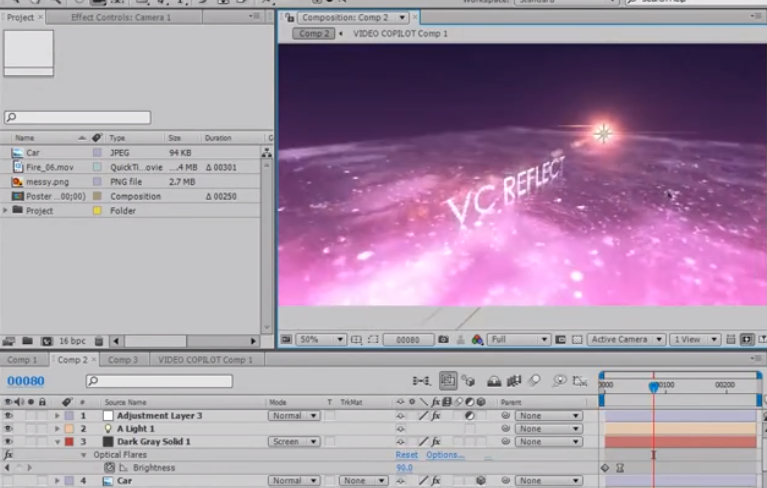Click the Comp 2 breadcrumb button in viewer
This screenshot has width=767, height=488.
coord(314,34)
